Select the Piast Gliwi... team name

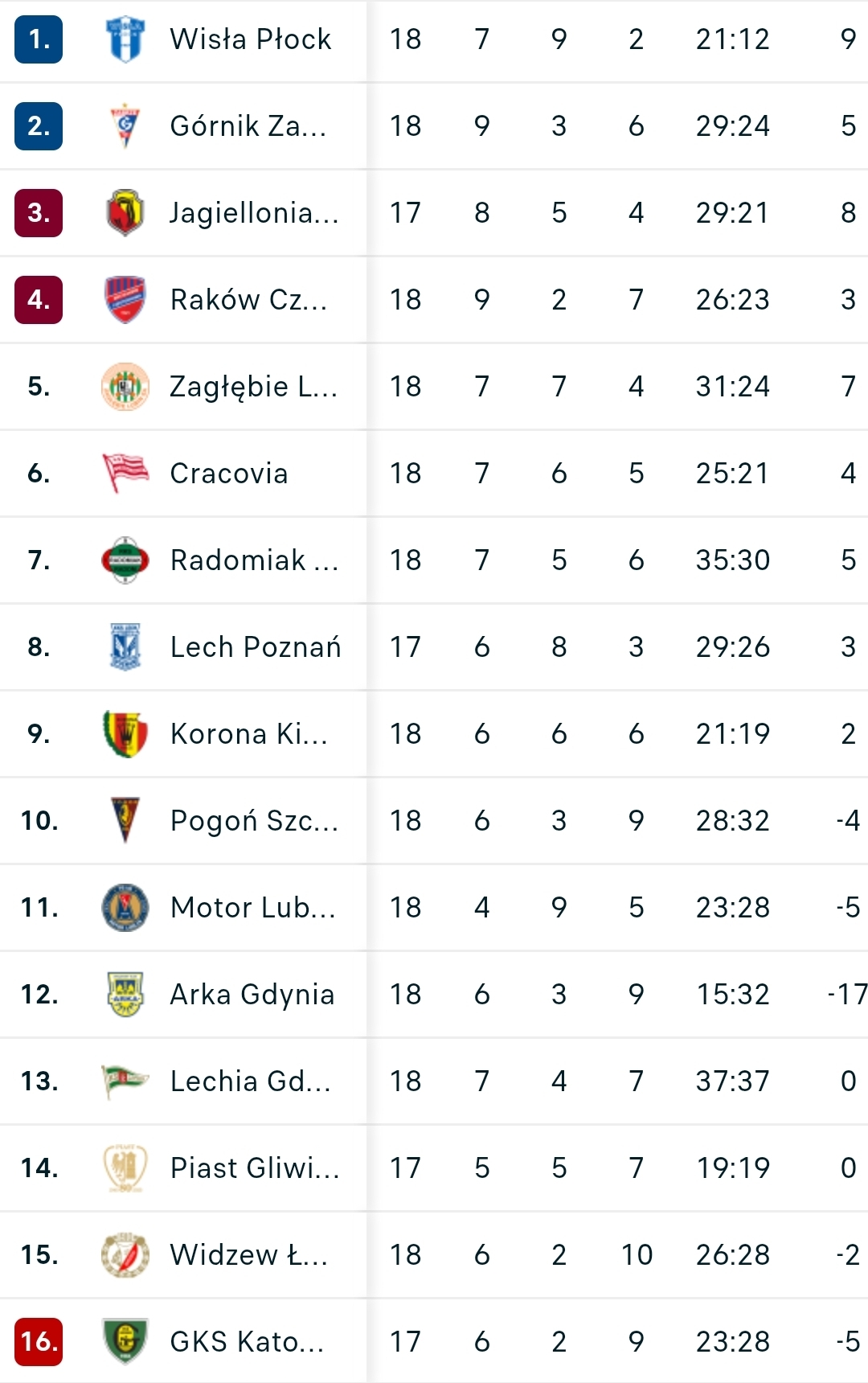(x=255, y=1168)
